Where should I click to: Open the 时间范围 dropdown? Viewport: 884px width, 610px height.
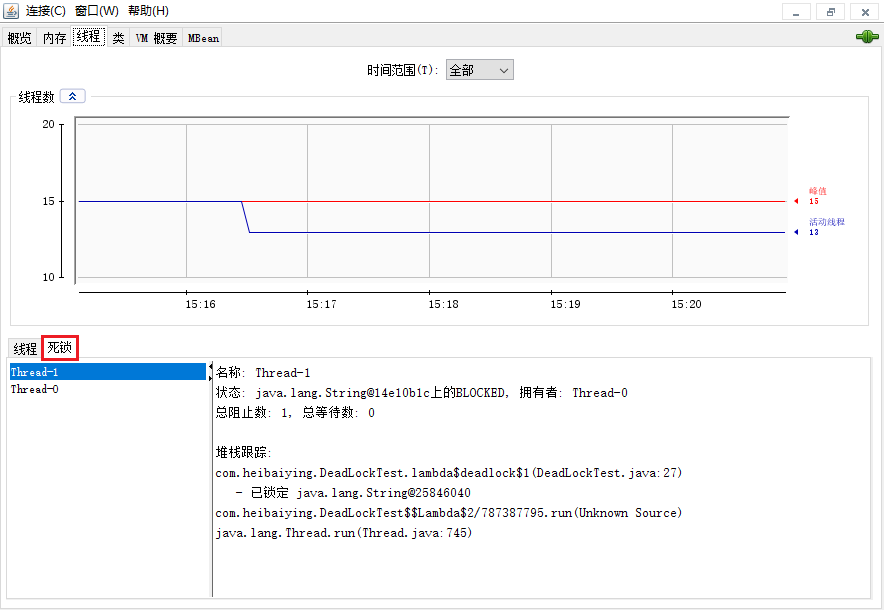click(x=480, y=70)
